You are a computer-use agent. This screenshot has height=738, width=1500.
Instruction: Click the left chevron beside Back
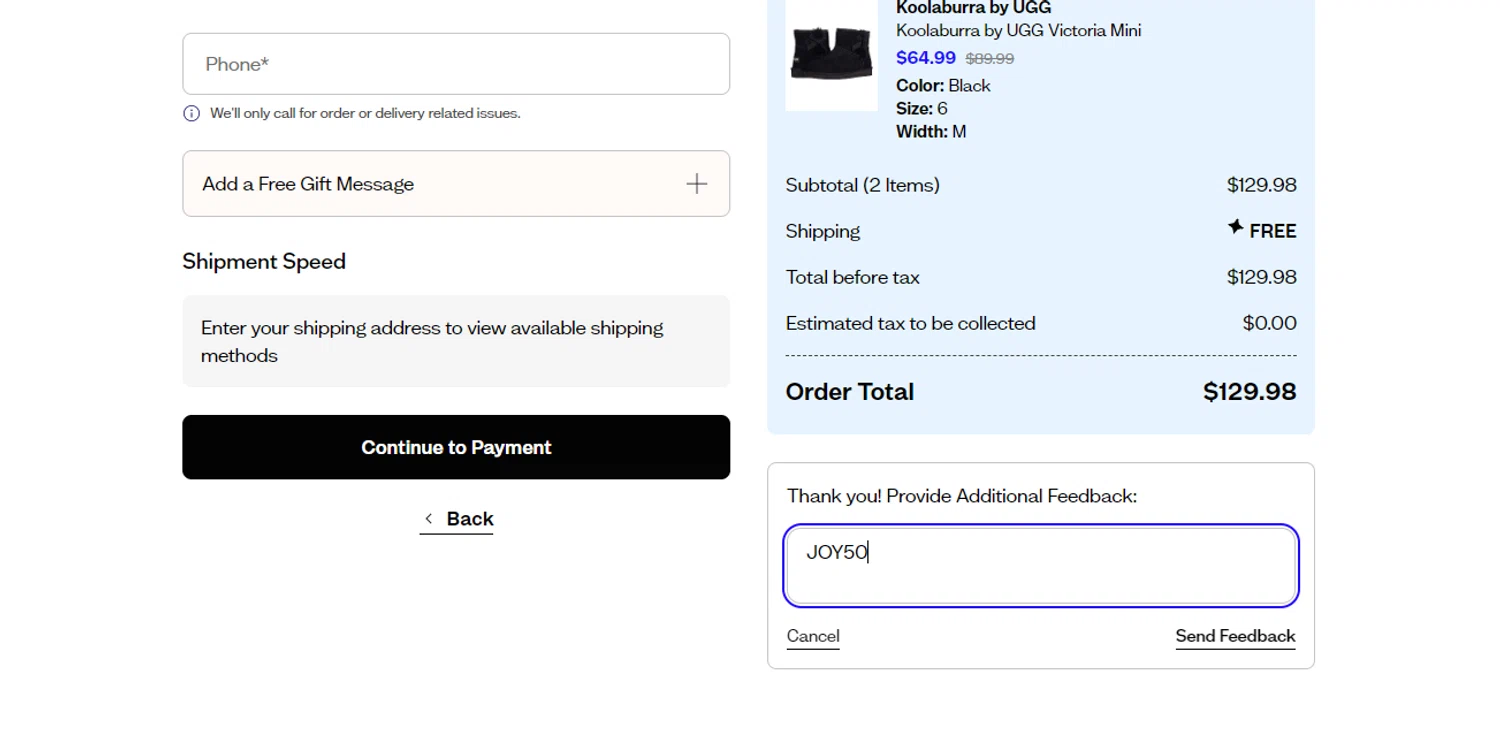429,518
